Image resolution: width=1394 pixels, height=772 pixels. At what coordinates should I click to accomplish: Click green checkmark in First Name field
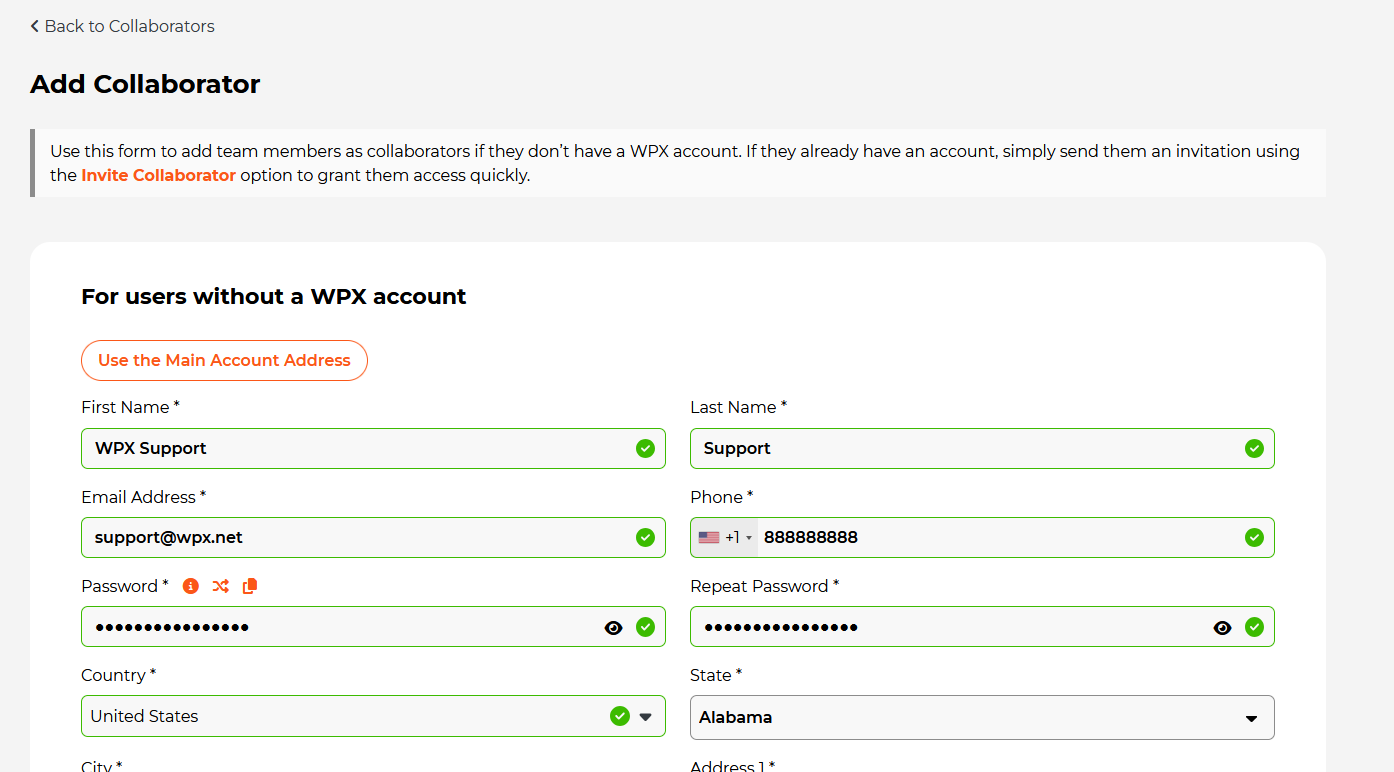[645, 448]
